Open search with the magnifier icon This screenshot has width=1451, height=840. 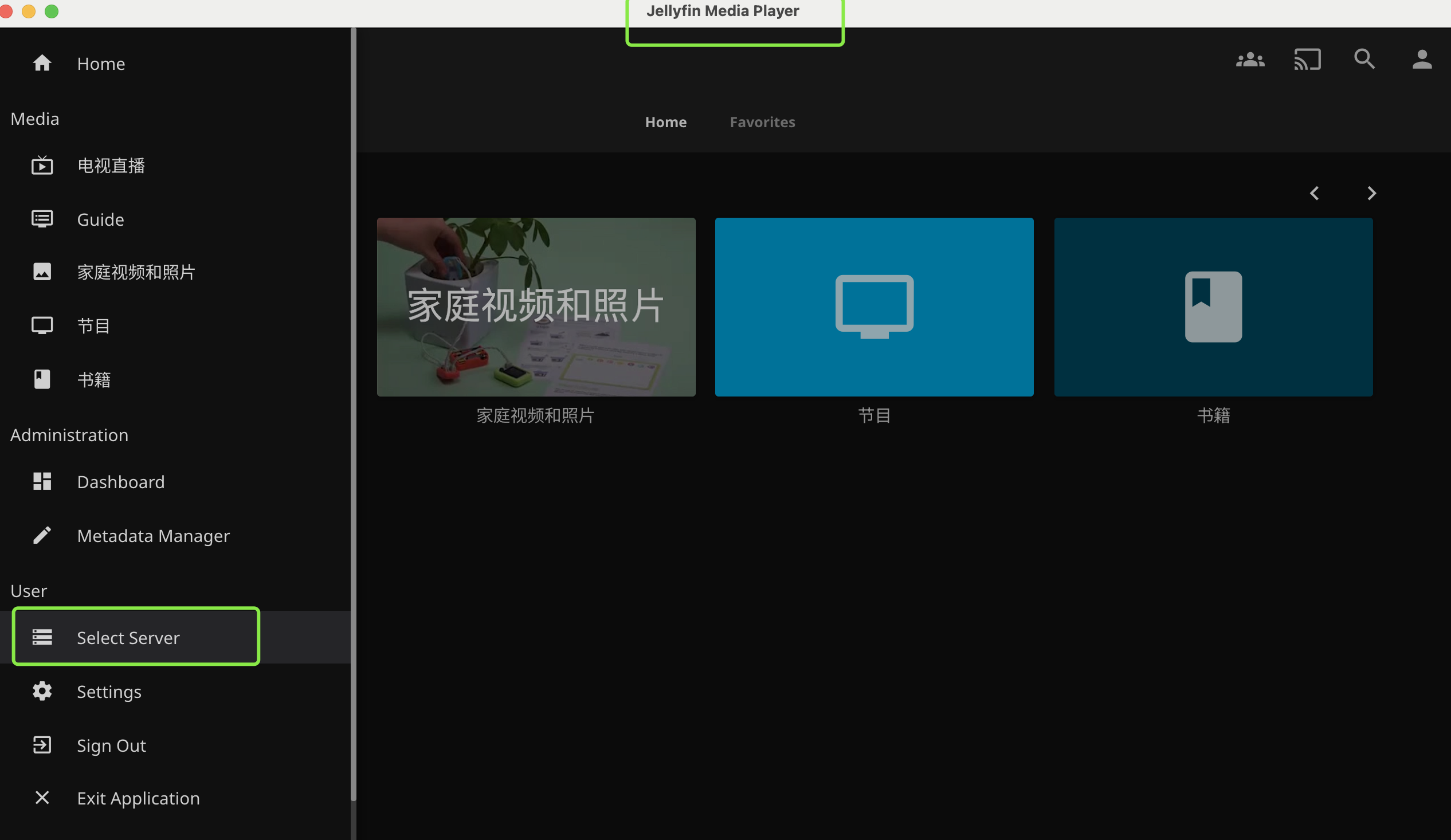pos(1364,59)
